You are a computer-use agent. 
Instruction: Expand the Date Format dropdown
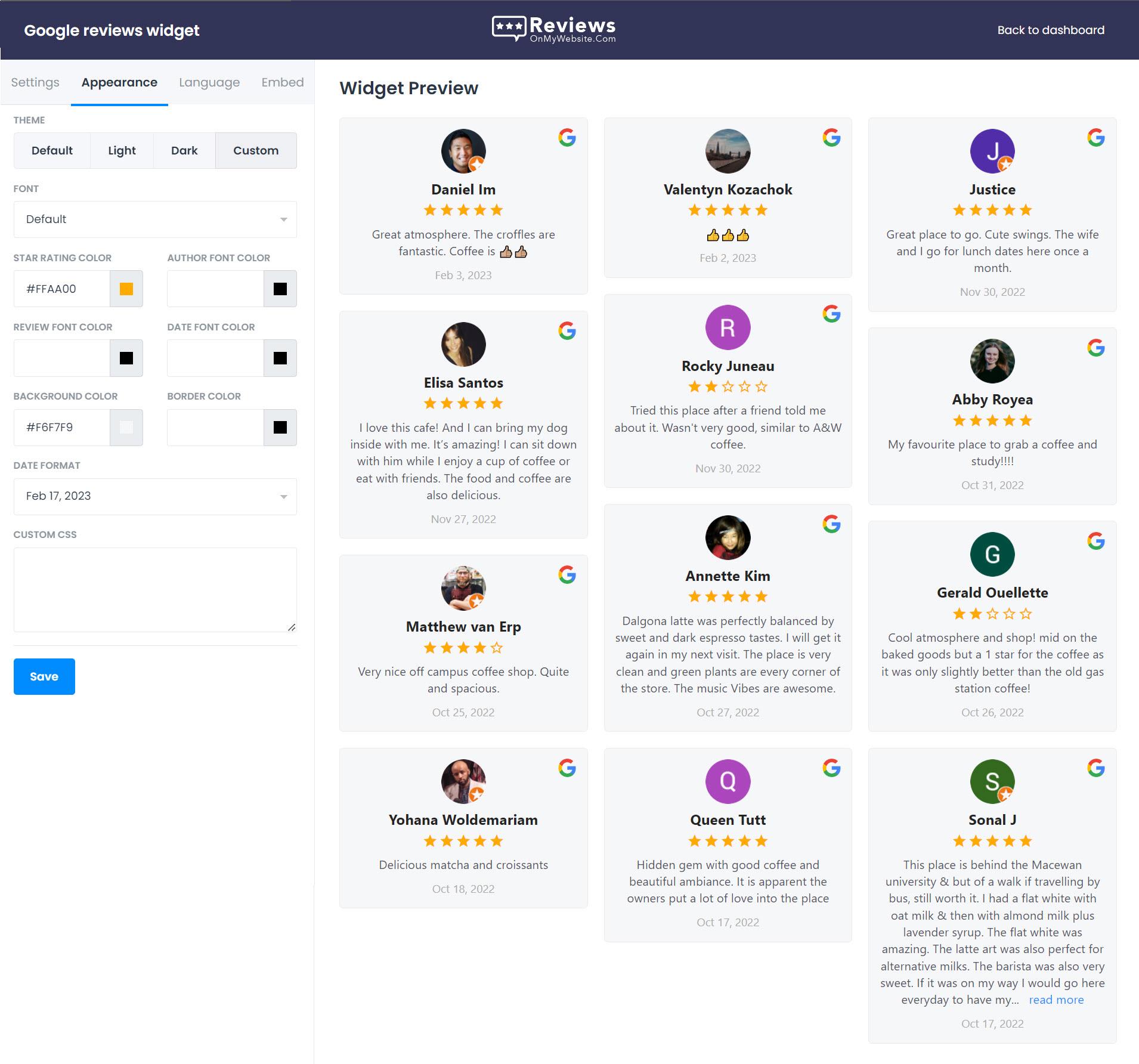[x=155, y=496]
